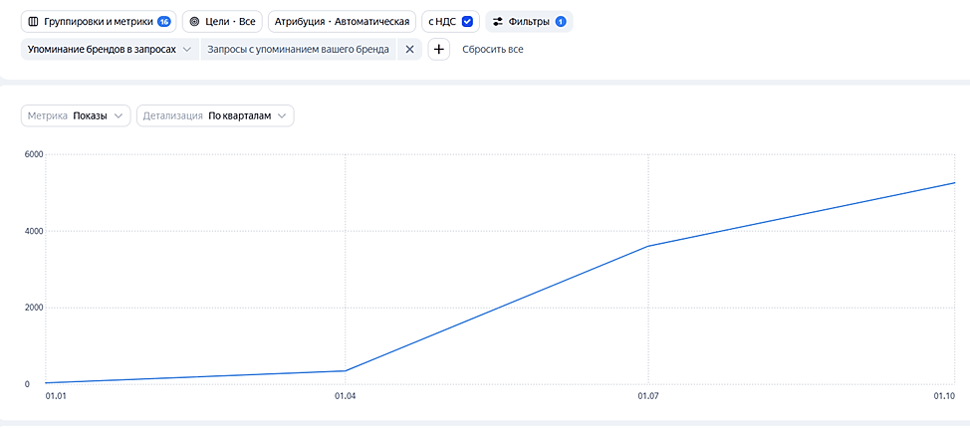Click the 01.04 data point on chart line
The image size is (970, 428).
[345, 370]
